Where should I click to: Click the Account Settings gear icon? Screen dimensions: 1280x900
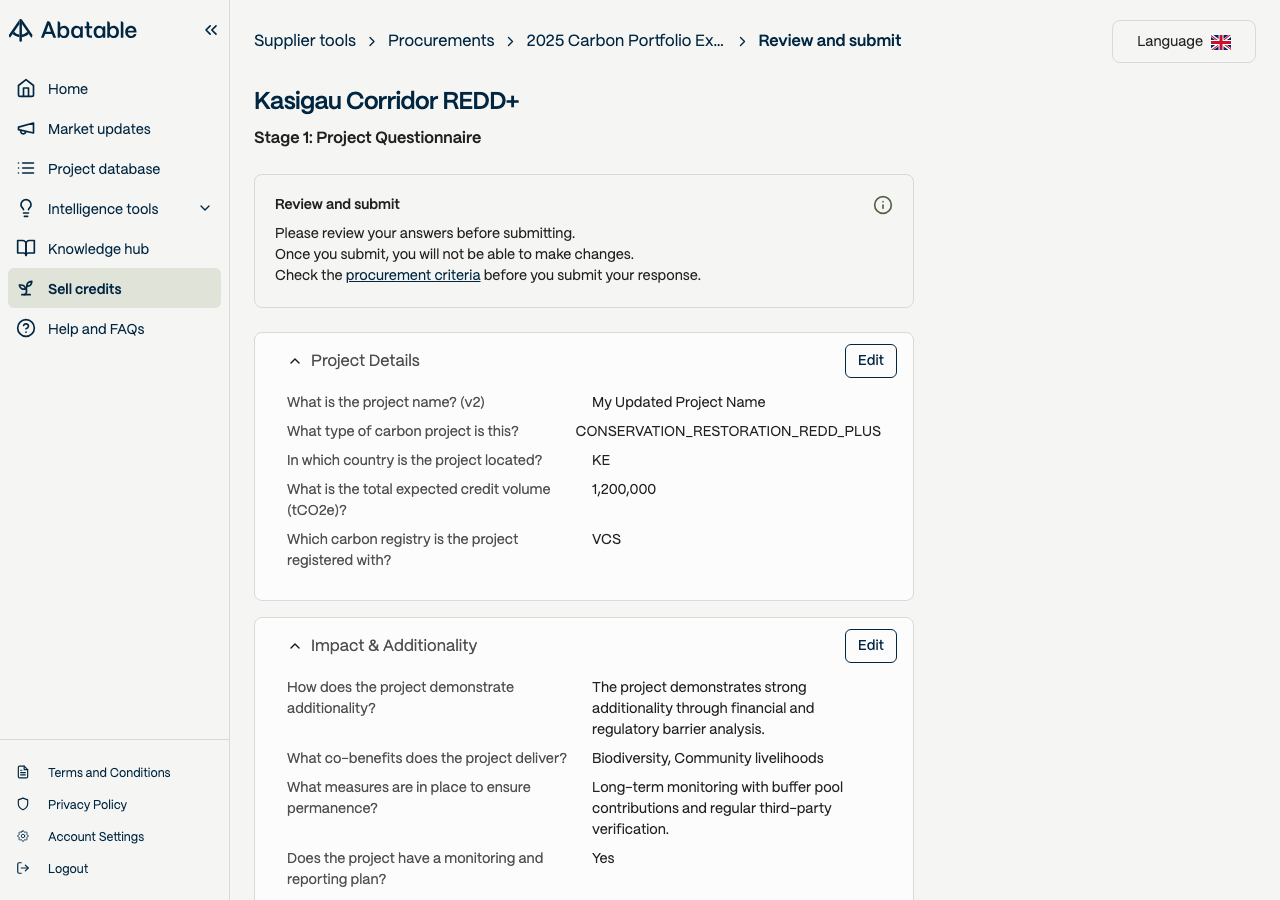pos(23,837)
